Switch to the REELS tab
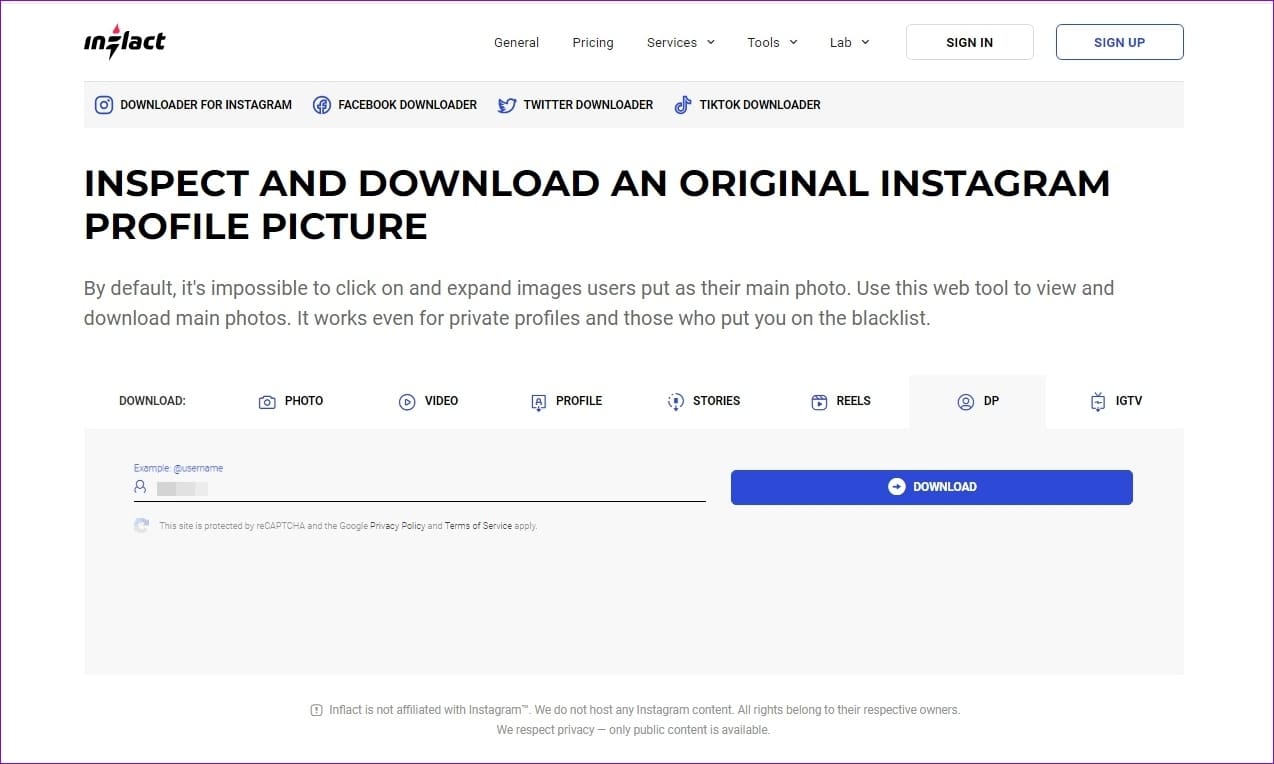 tap(841, 401)
